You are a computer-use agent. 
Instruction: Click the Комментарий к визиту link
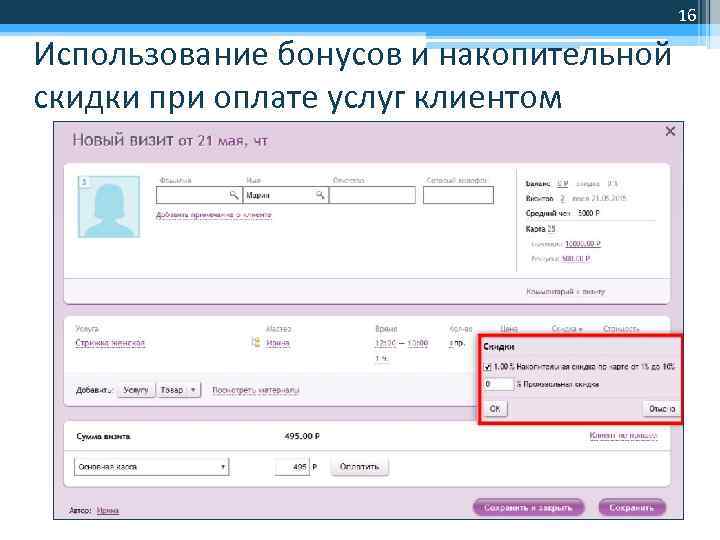click(566, 292)
